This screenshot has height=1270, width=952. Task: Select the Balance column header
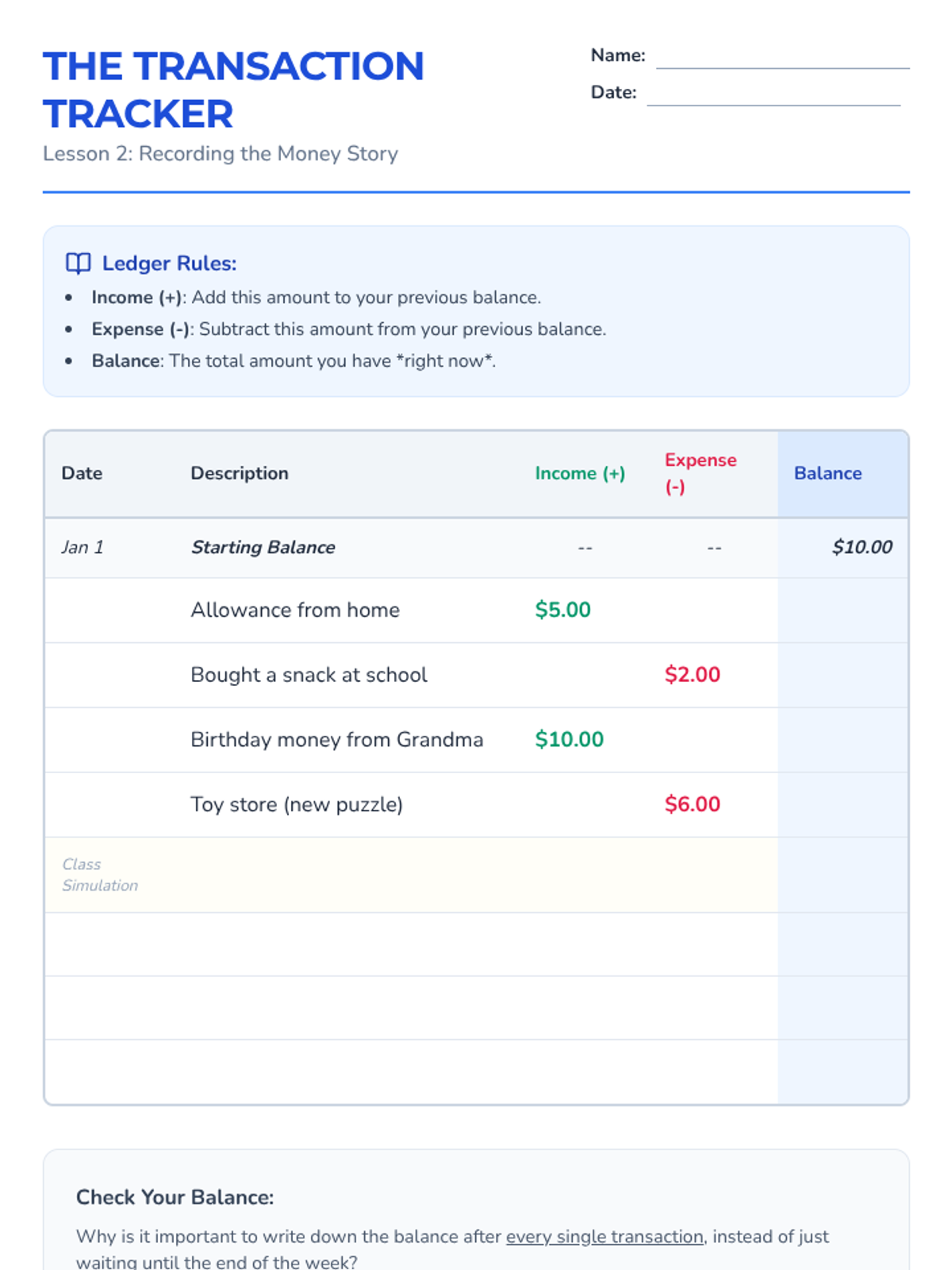pos(827,473)
